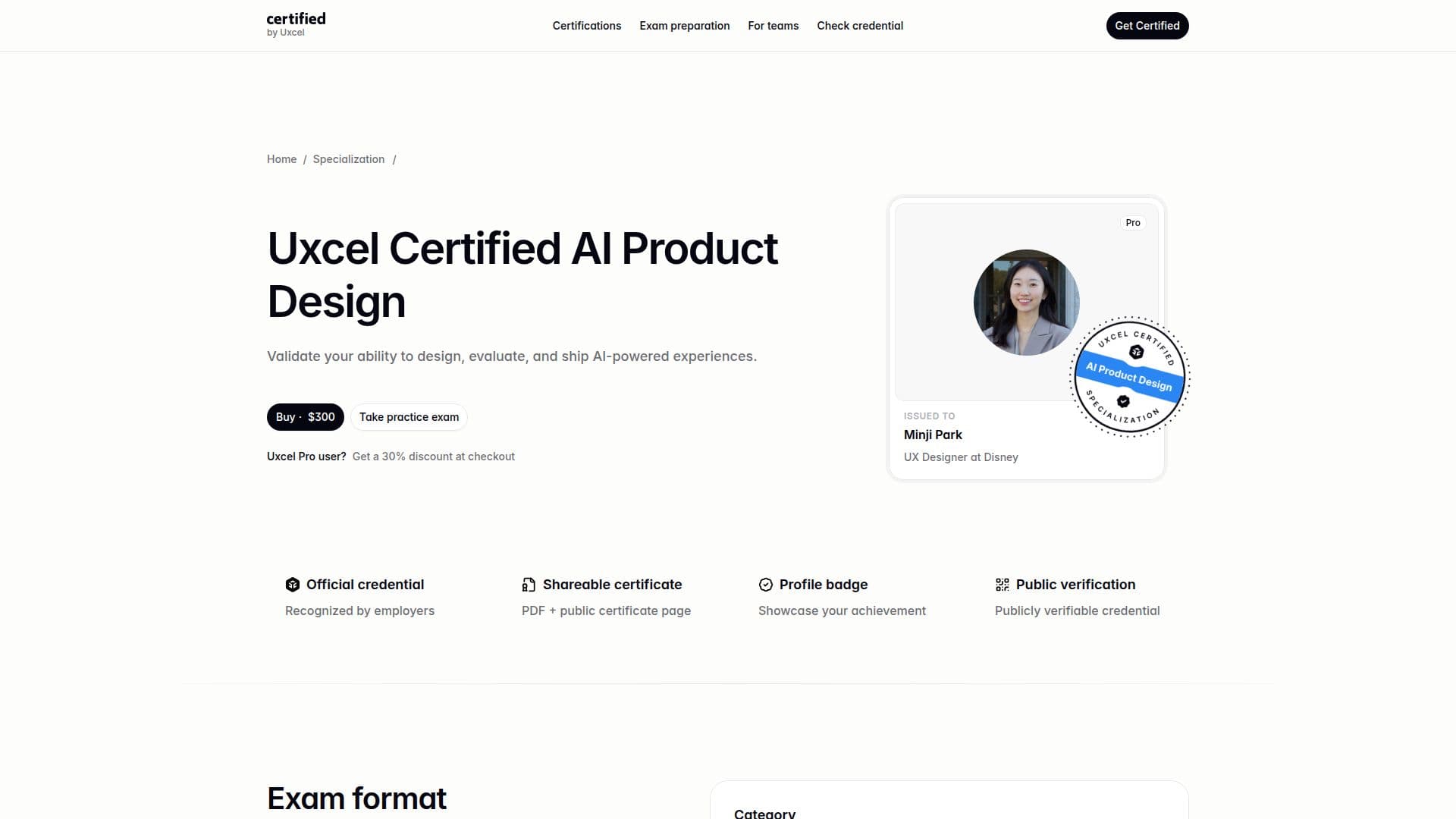Click the Shareable certificate title
1456x819 pixels.
tap(612, 585)
